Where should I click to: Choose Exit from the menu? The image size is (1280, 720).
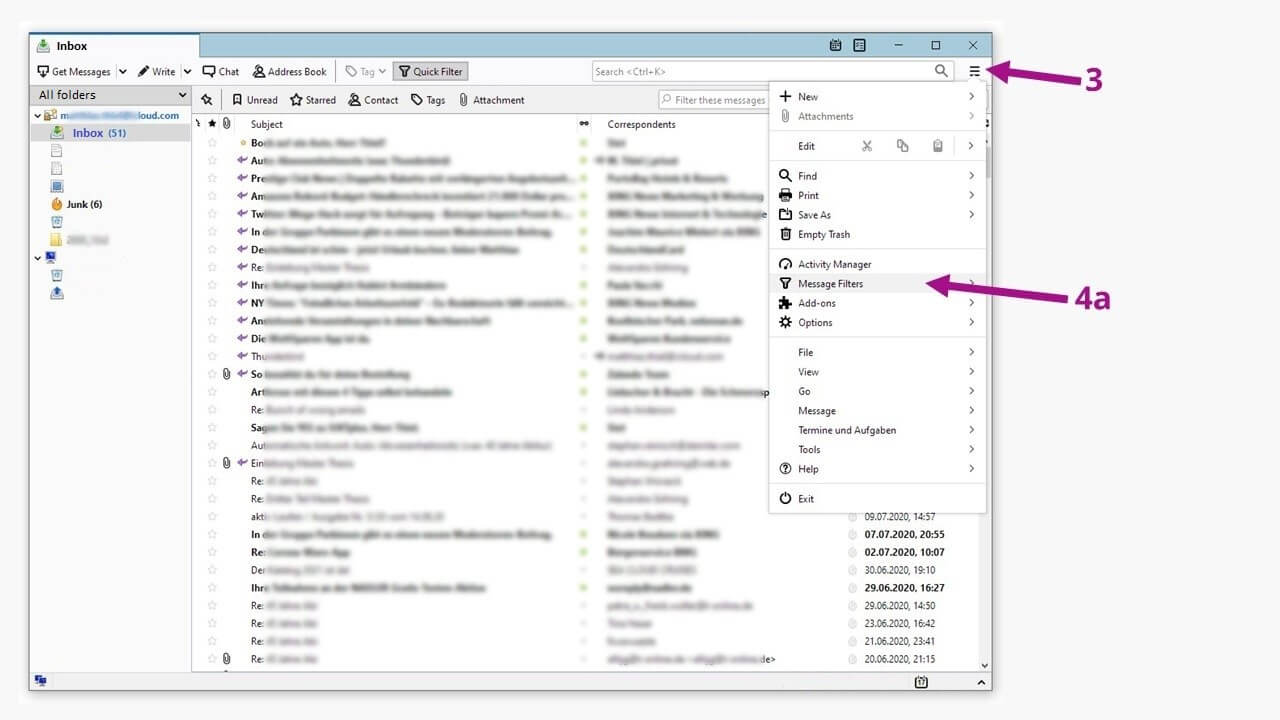click(877, 499)
